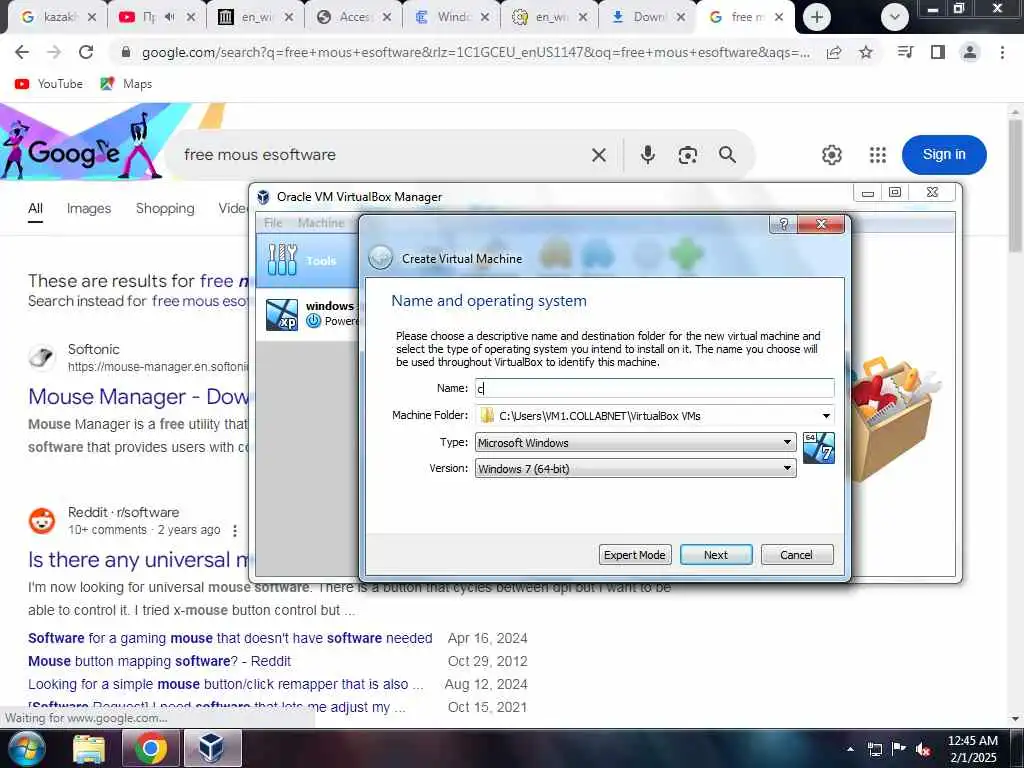Open the File menu in VirtualBox Manager
1024x768 pixels.
[273, 223]
